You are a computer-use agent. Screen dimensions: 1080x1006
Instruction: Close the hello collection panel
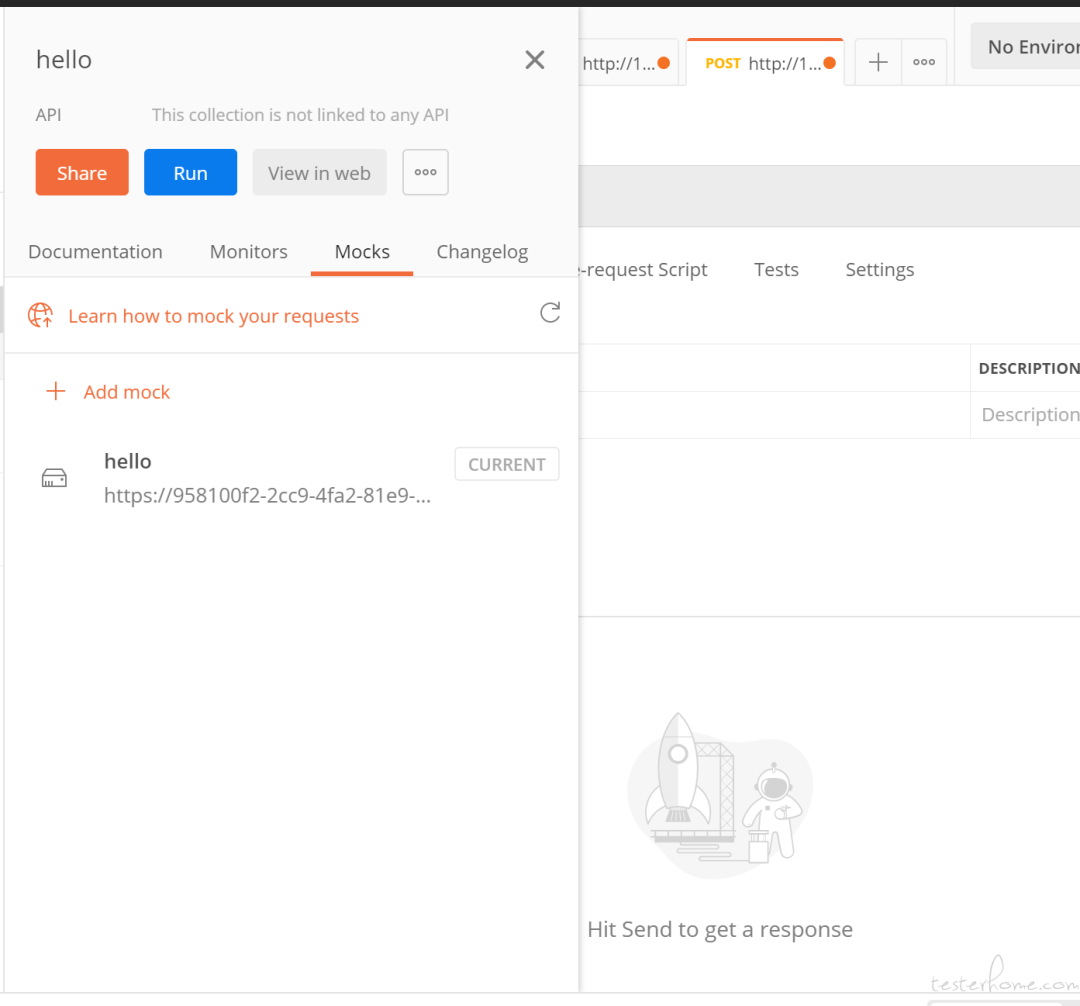(x=534, y=60)
